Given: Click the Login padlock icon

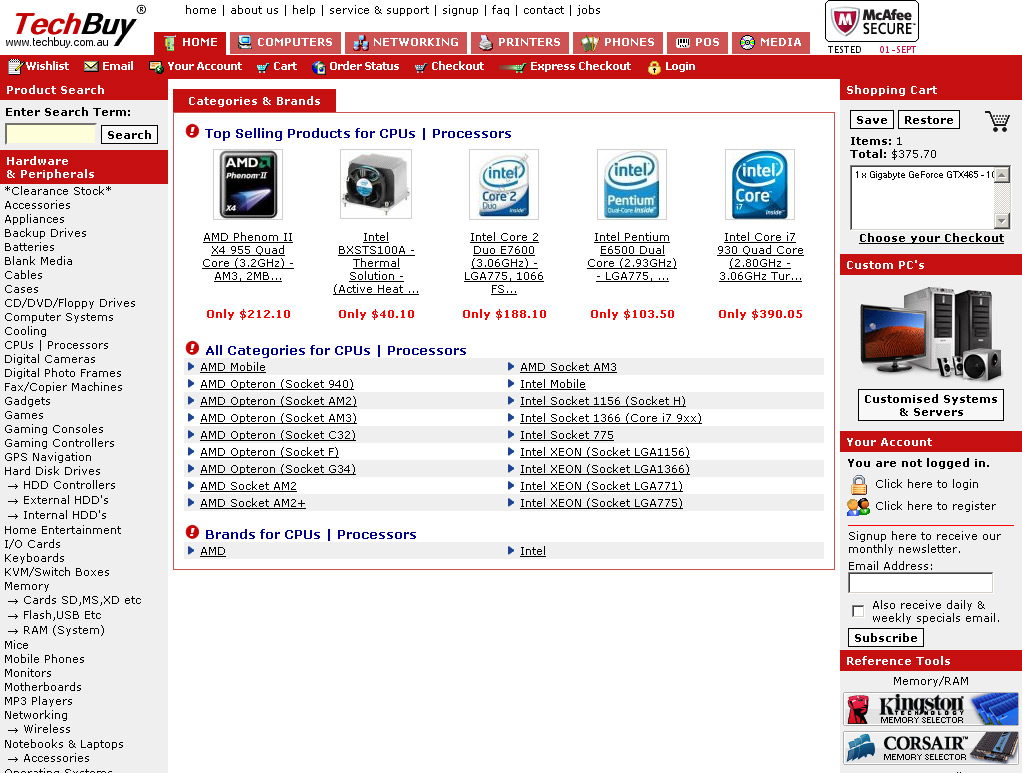Looking at the screenshot, I should (654, 67).
